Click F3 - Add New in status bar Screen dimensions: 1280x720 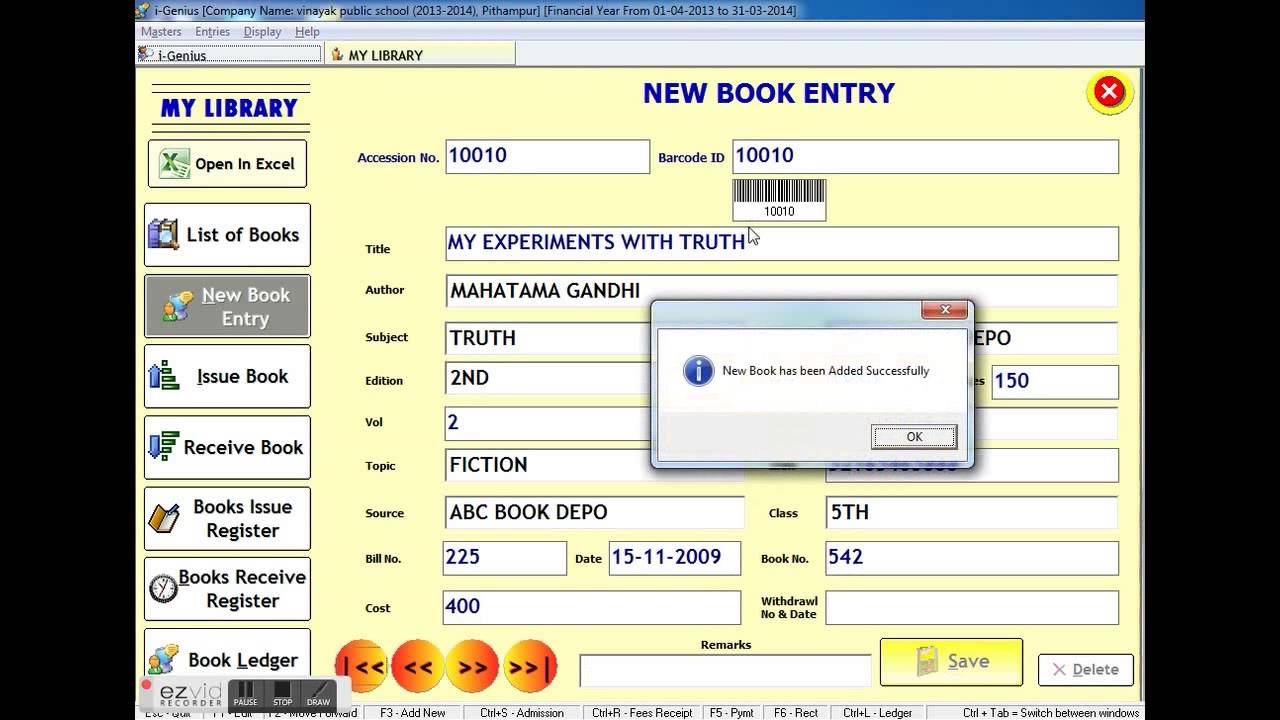(412, 713)
